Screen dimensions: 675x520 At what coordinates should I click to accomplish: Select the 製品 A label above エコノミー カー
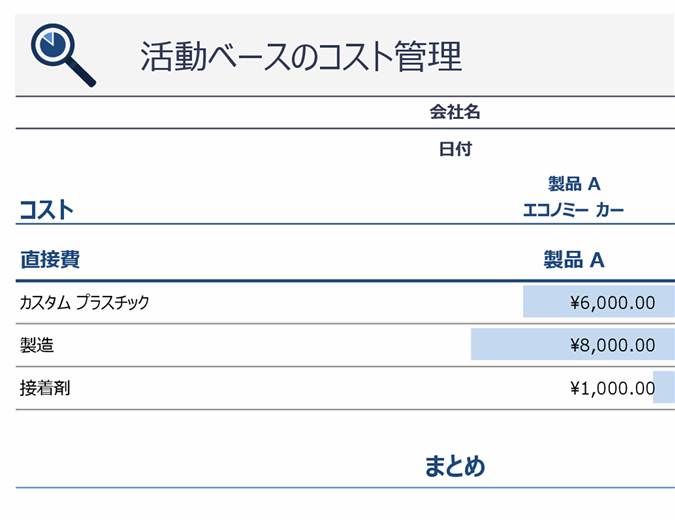click(x=574, y=184)
